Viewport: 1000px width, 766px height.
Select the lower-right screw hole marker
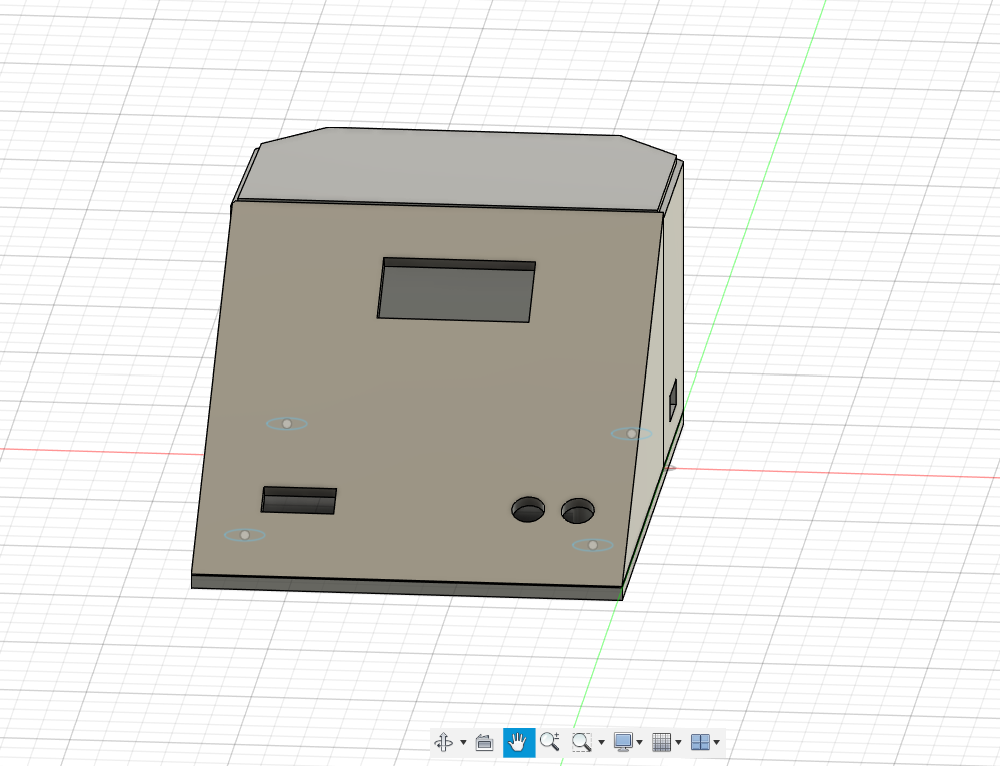[x=593, y=545]
